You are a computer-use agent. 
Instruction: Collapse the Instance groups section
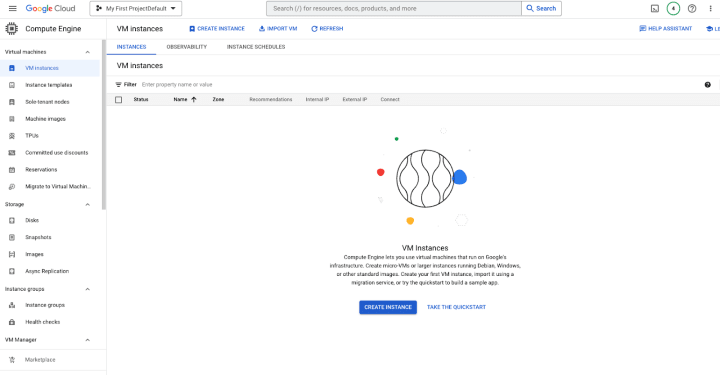(88, 289)
